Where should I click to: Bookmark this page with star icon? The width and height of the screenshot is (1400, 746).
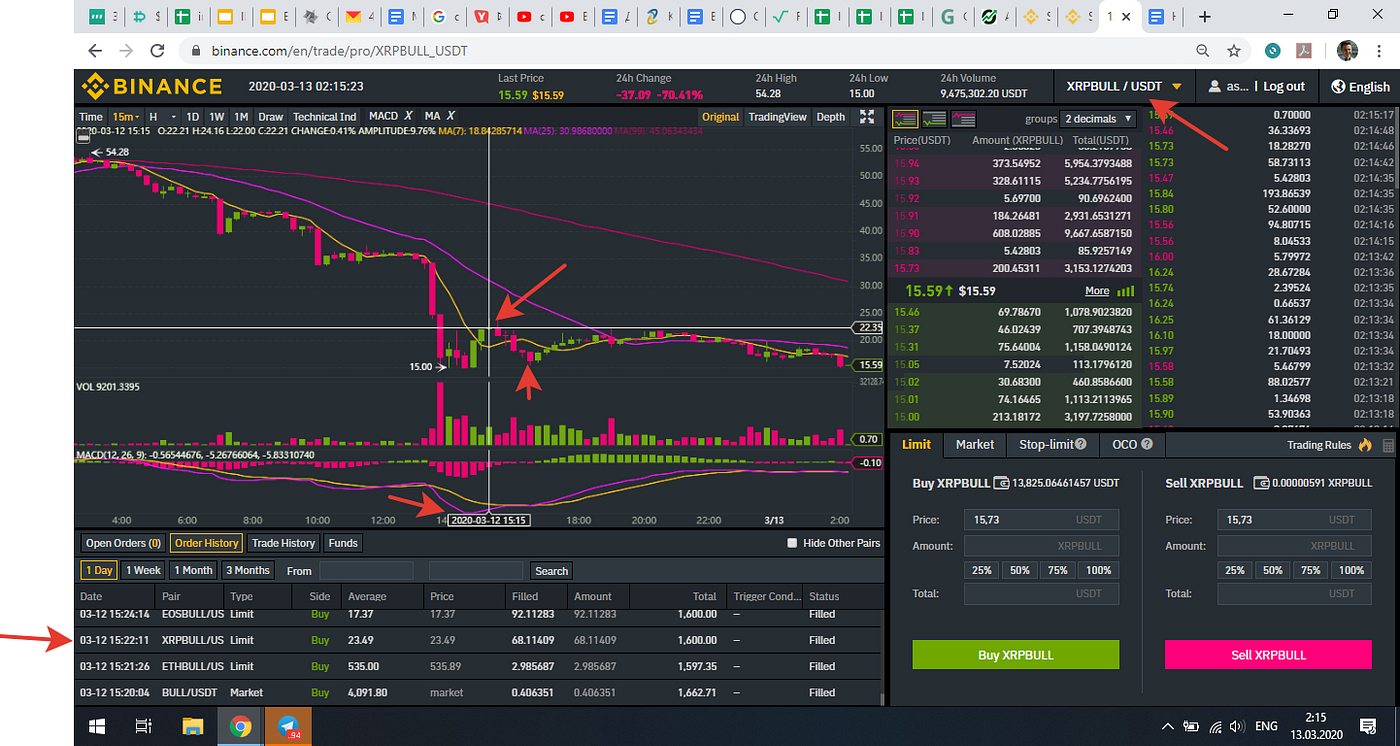point(1234,50)
